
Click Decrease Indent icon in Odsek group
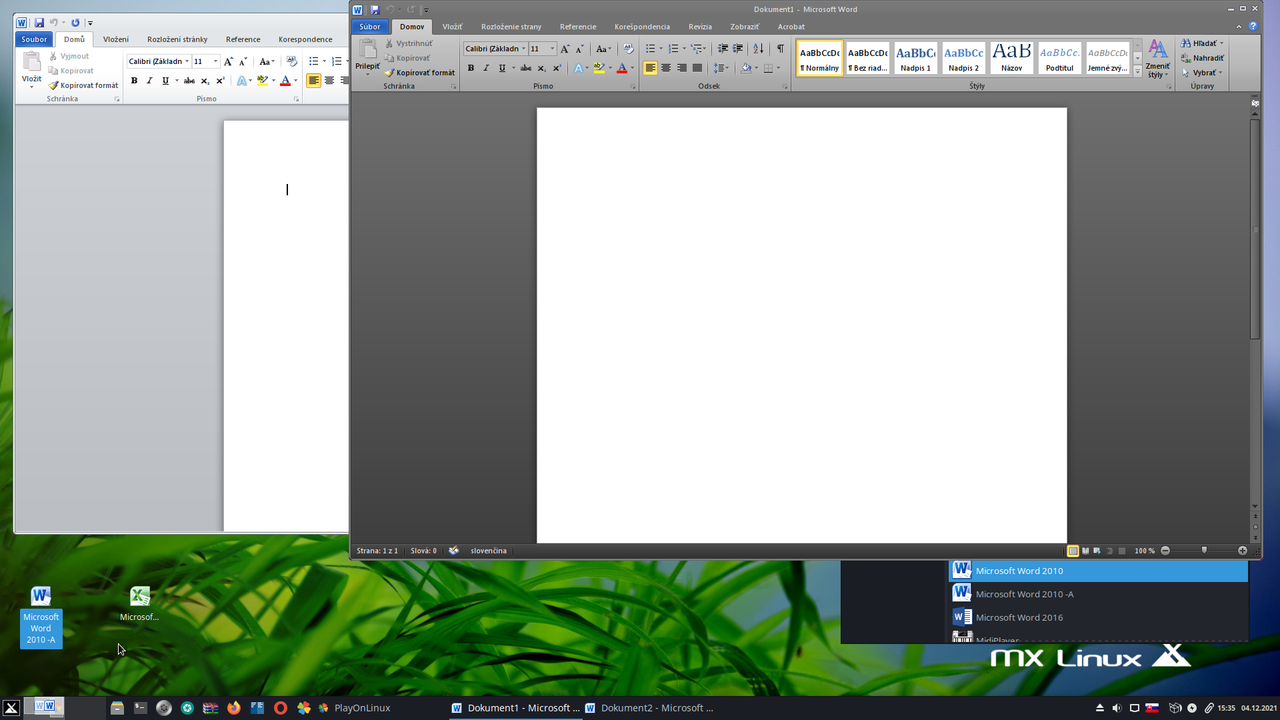point(723,49)
